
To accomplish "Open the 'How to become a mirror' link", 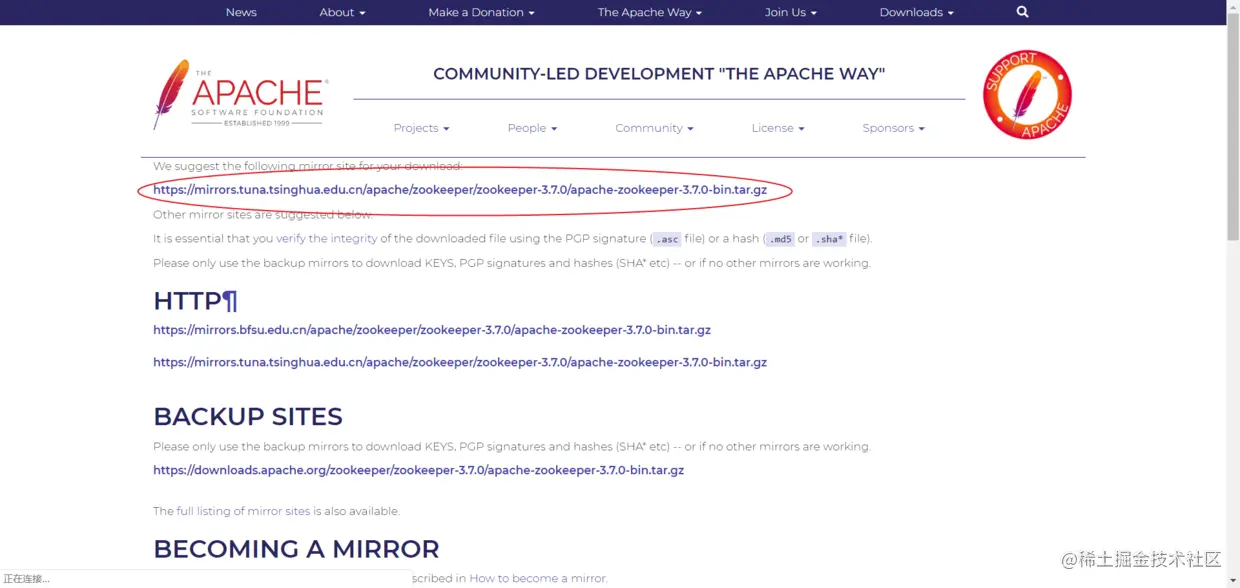I will coord(538,578).
